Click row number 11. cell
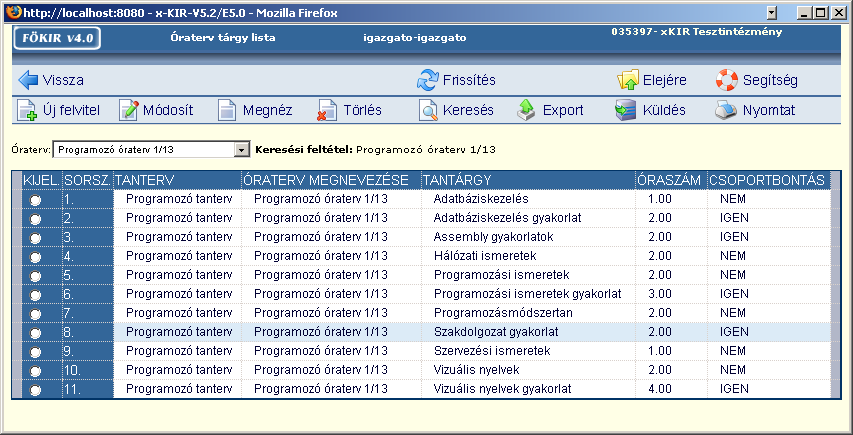 [x=88, y=389]
